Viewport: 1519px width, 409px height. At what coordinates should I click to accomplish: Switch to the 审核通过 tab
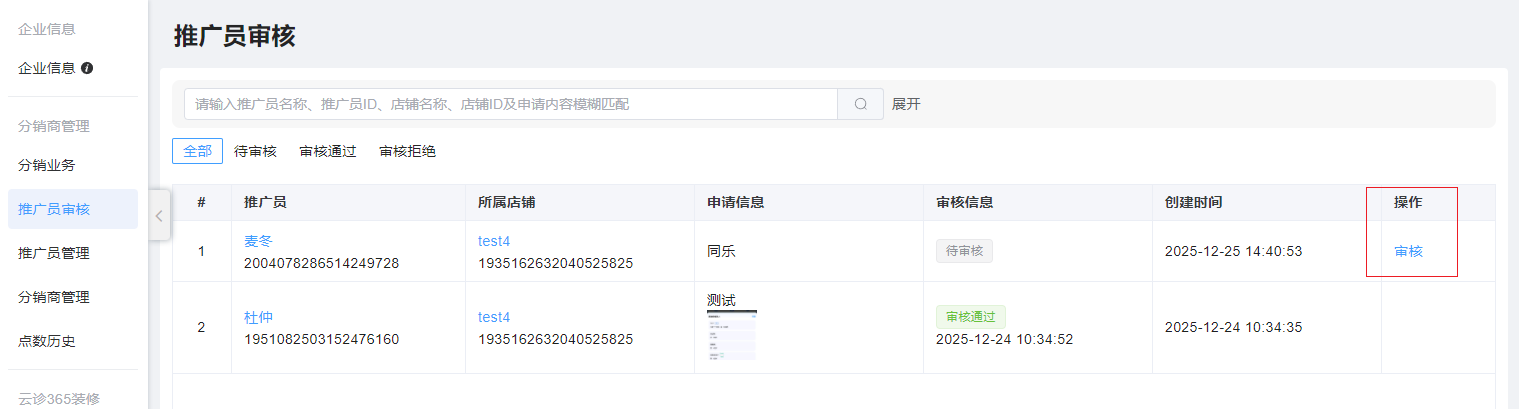328,151
